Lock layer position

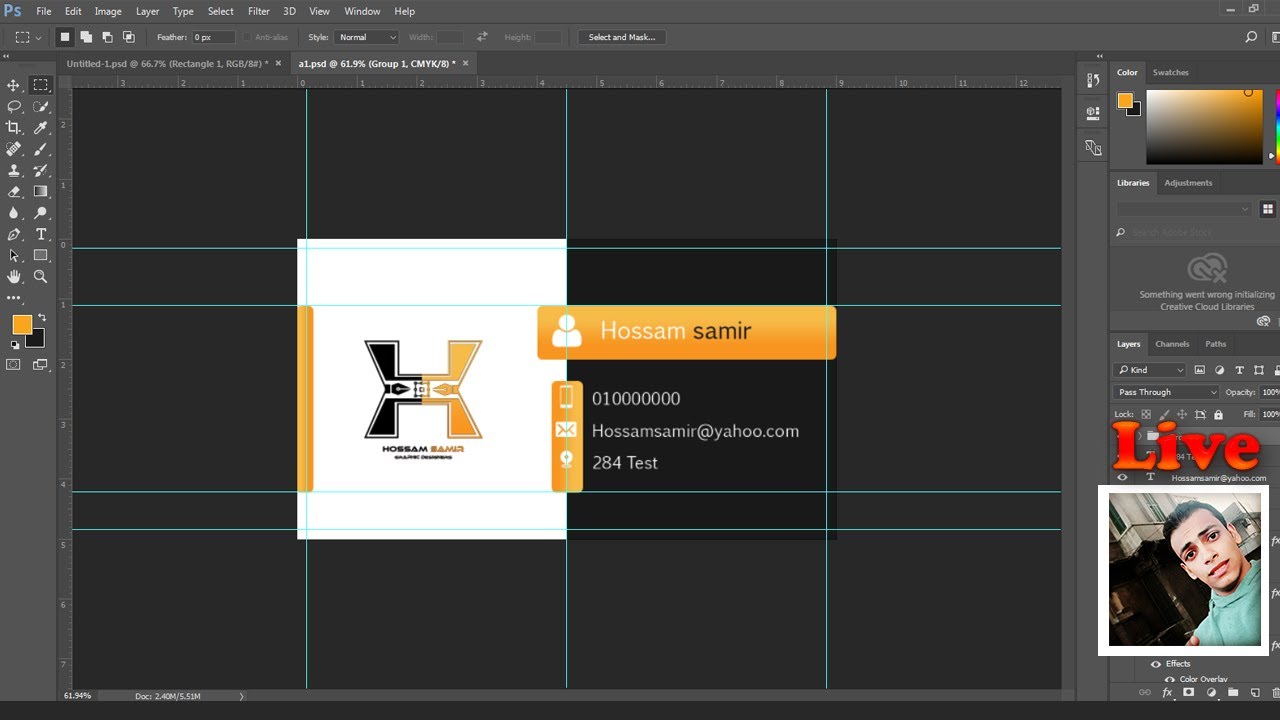click(x=1182, y=414)
